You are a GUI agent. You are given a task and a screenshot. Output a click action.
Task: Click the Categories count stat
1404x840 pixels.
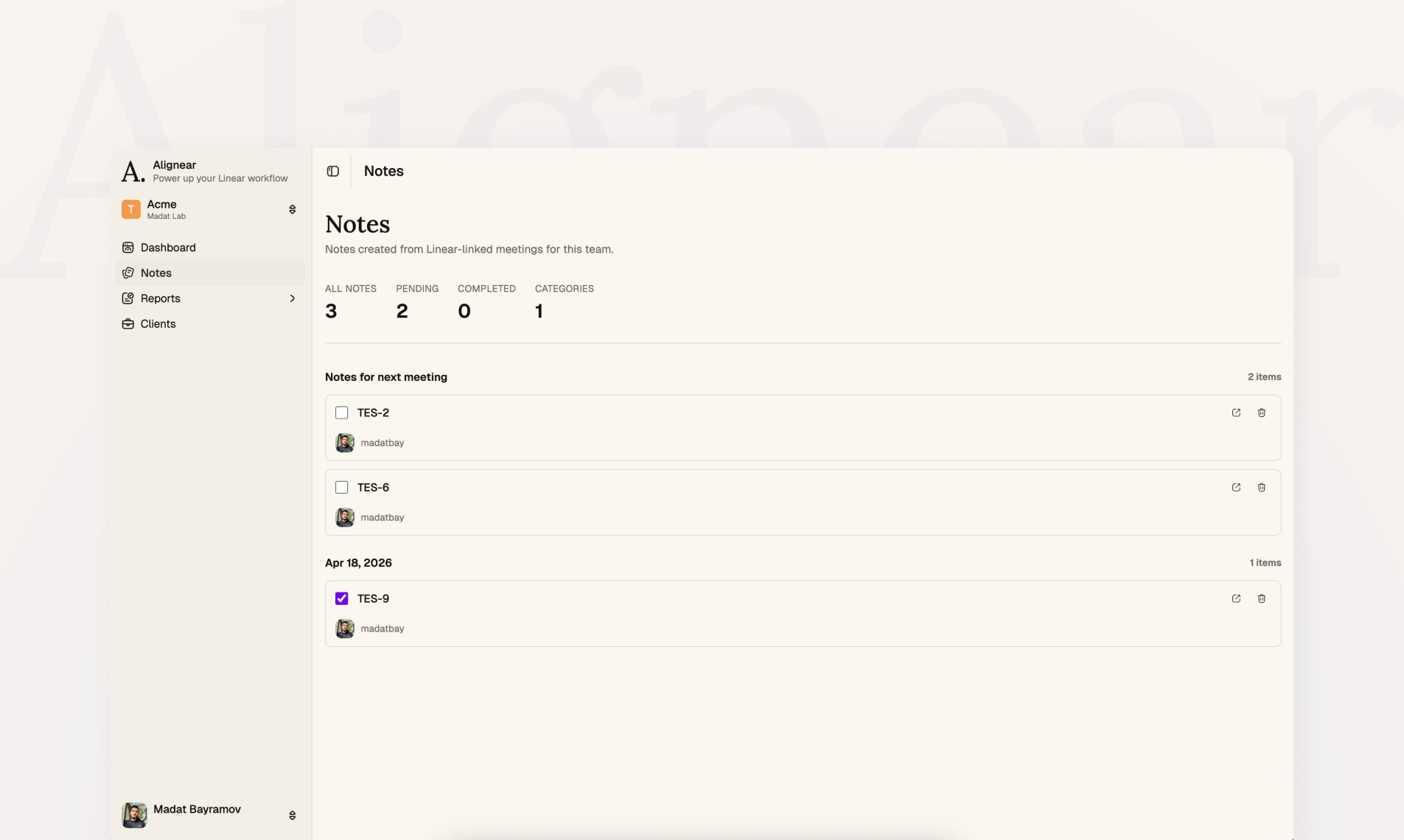coord(565,302)
